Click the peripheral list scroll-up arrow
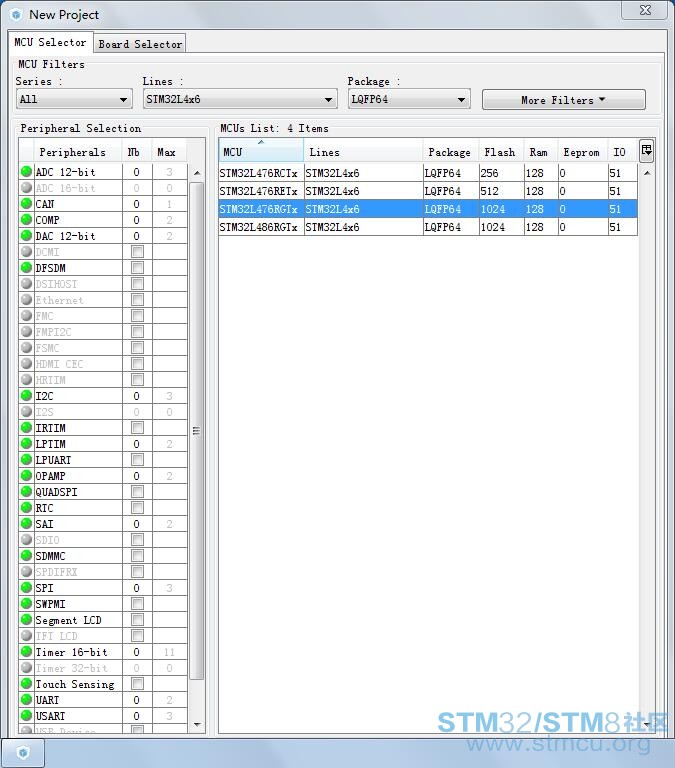 (x=196, y=173)
